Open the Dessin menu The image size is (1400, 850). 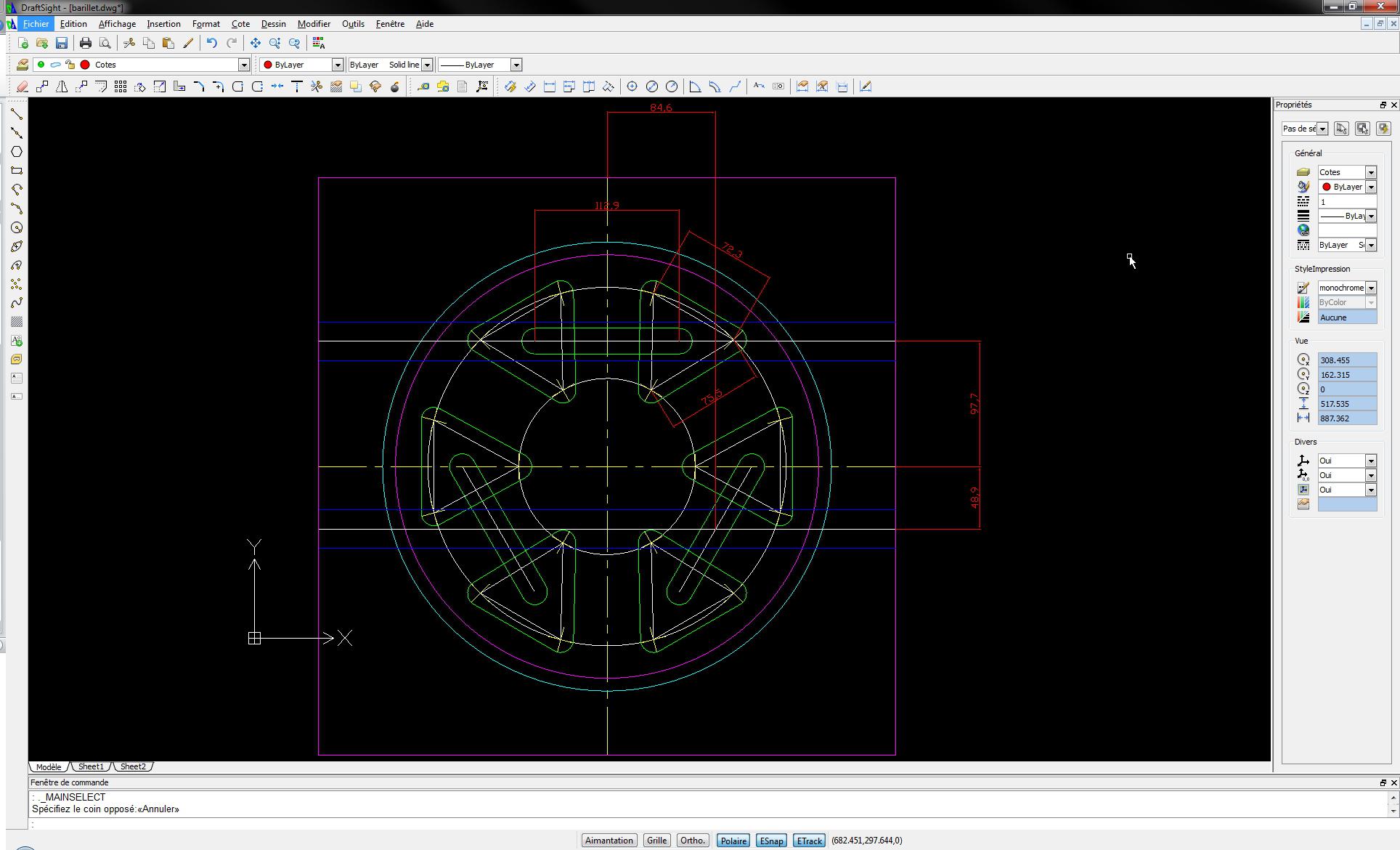click(x=273, y=24)
